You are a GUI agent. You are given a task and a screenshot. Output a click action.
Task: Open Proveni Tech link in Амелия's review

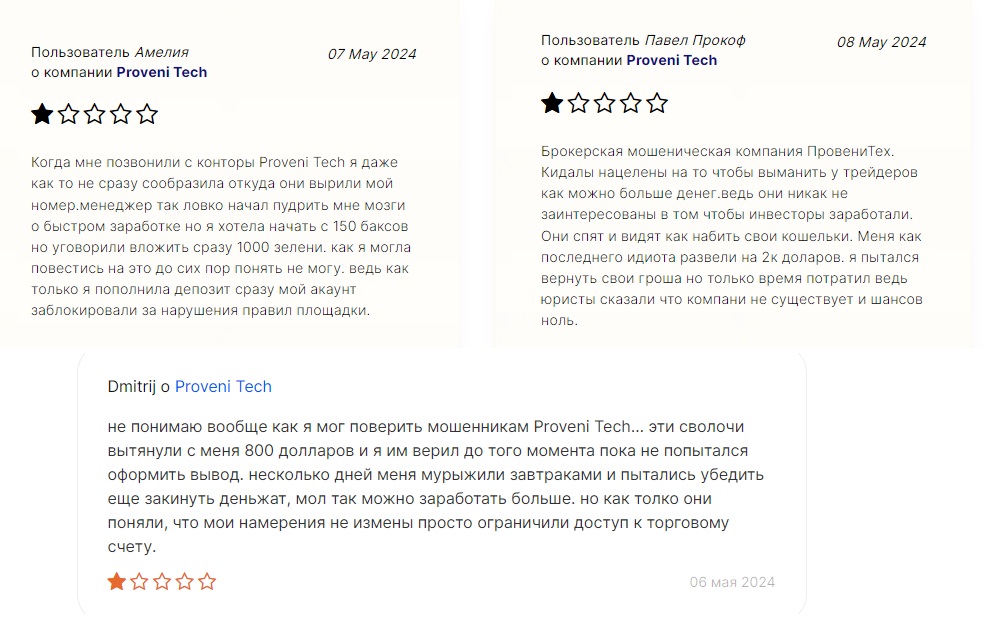point(162,72)
